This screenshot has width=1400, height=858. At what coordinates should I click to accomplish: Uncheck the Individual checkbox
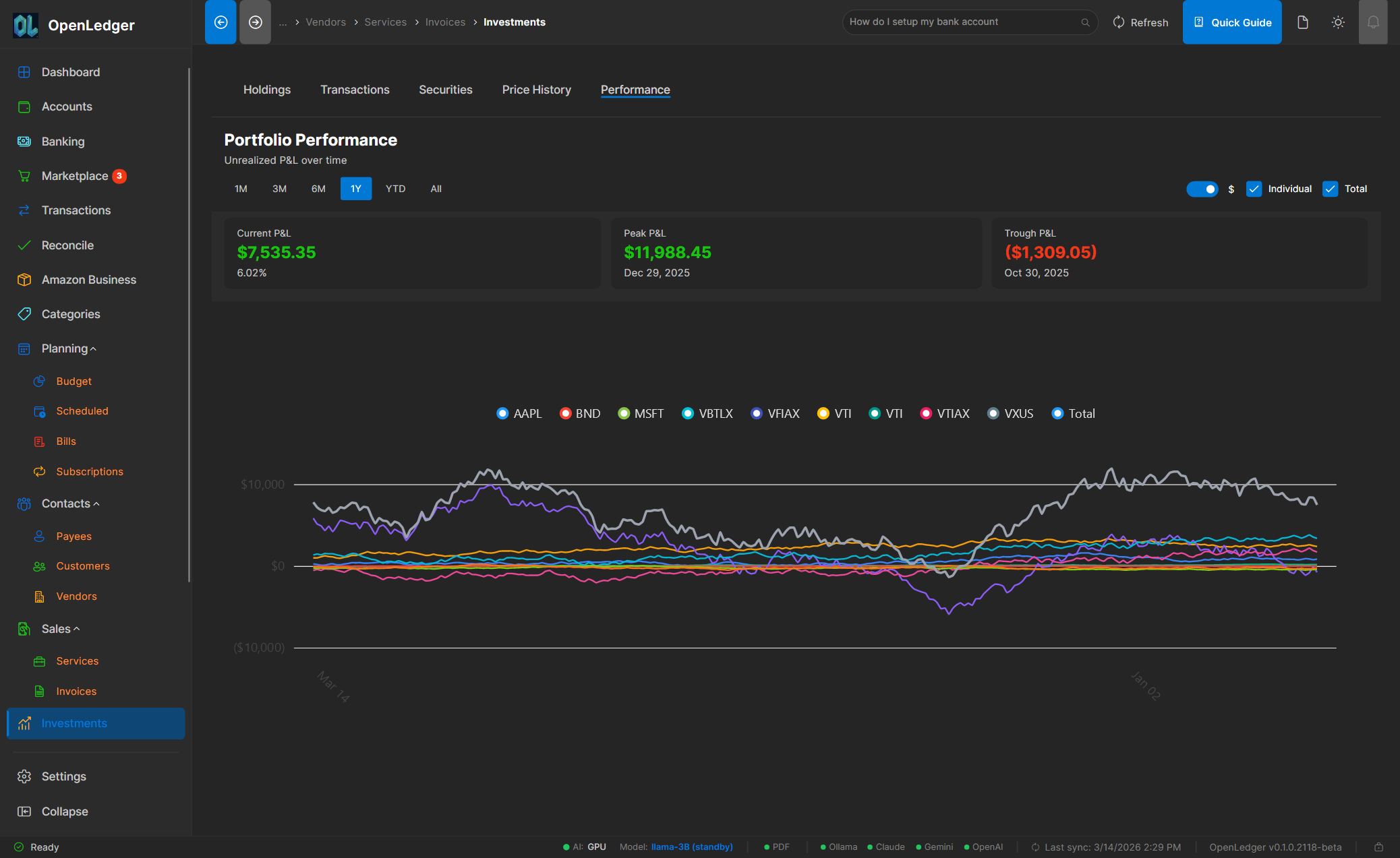1254,189
